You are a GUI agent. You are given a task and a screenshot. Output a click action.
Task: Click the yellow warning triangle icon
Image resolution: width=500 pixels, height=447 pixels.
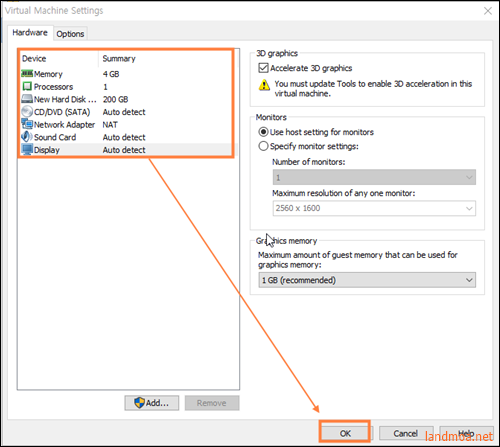click(x=264, y=85)
